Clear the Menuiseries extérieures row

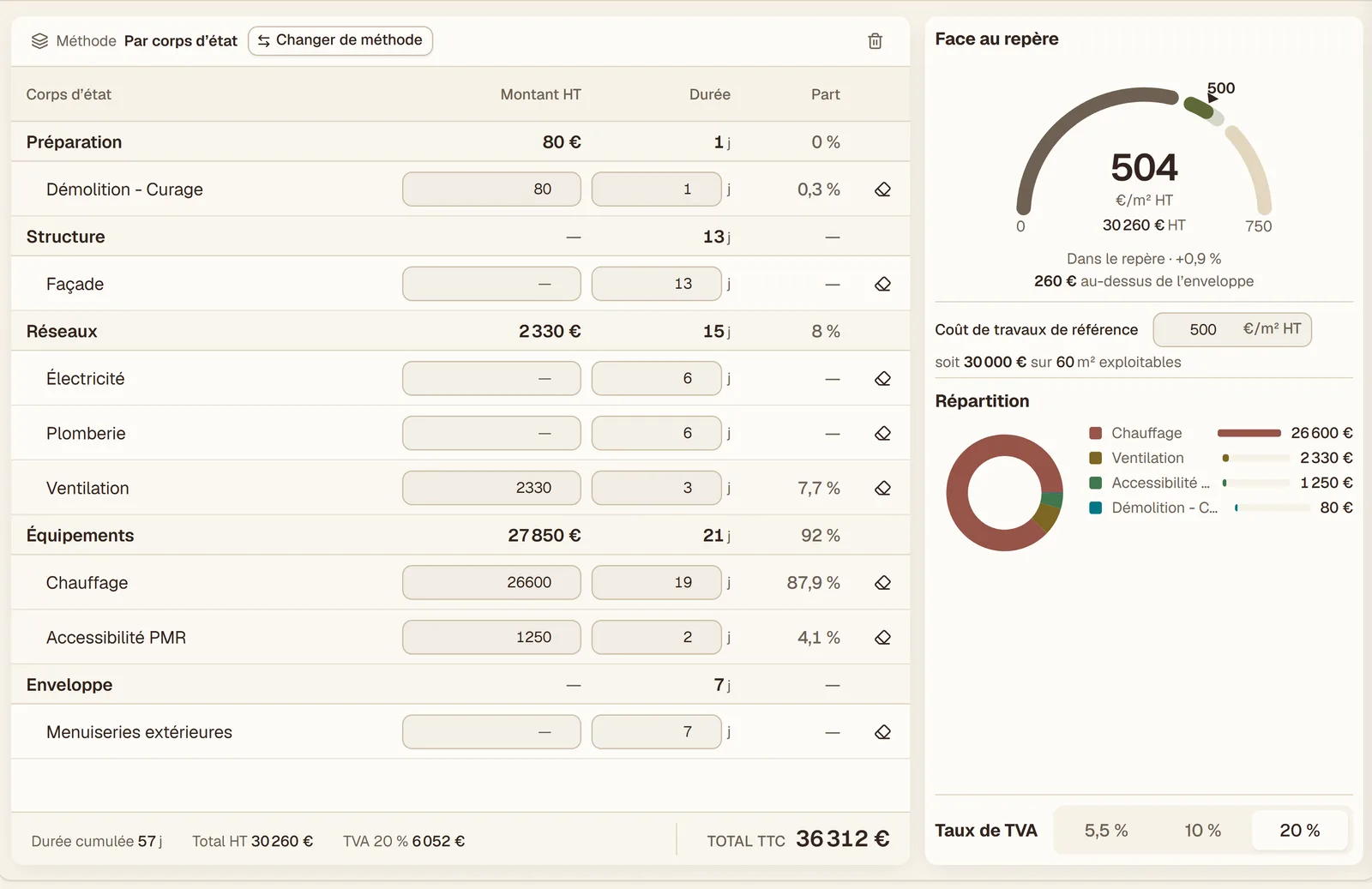pyautogui.click(x=882, y=732)
